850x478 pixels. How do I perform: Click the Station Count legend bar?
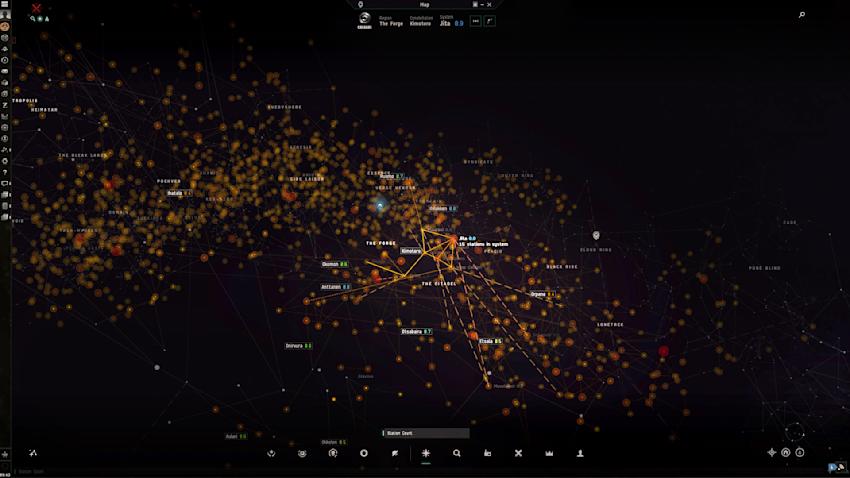pyautogui.click(x=426, y=433)
